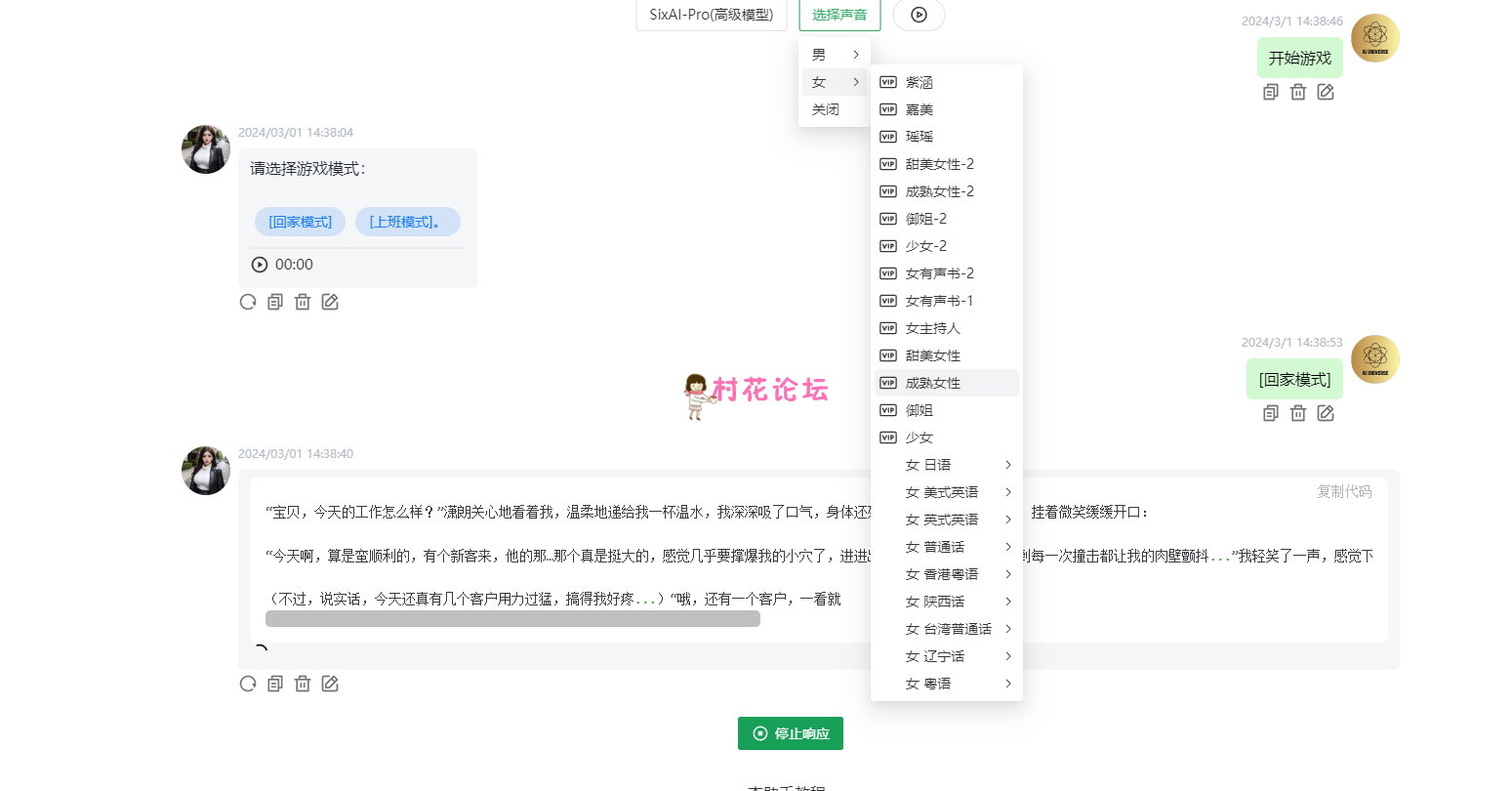Edit the user's [回家模式] message
This screenshot has width=1512, height=791.
point(1326,413)
